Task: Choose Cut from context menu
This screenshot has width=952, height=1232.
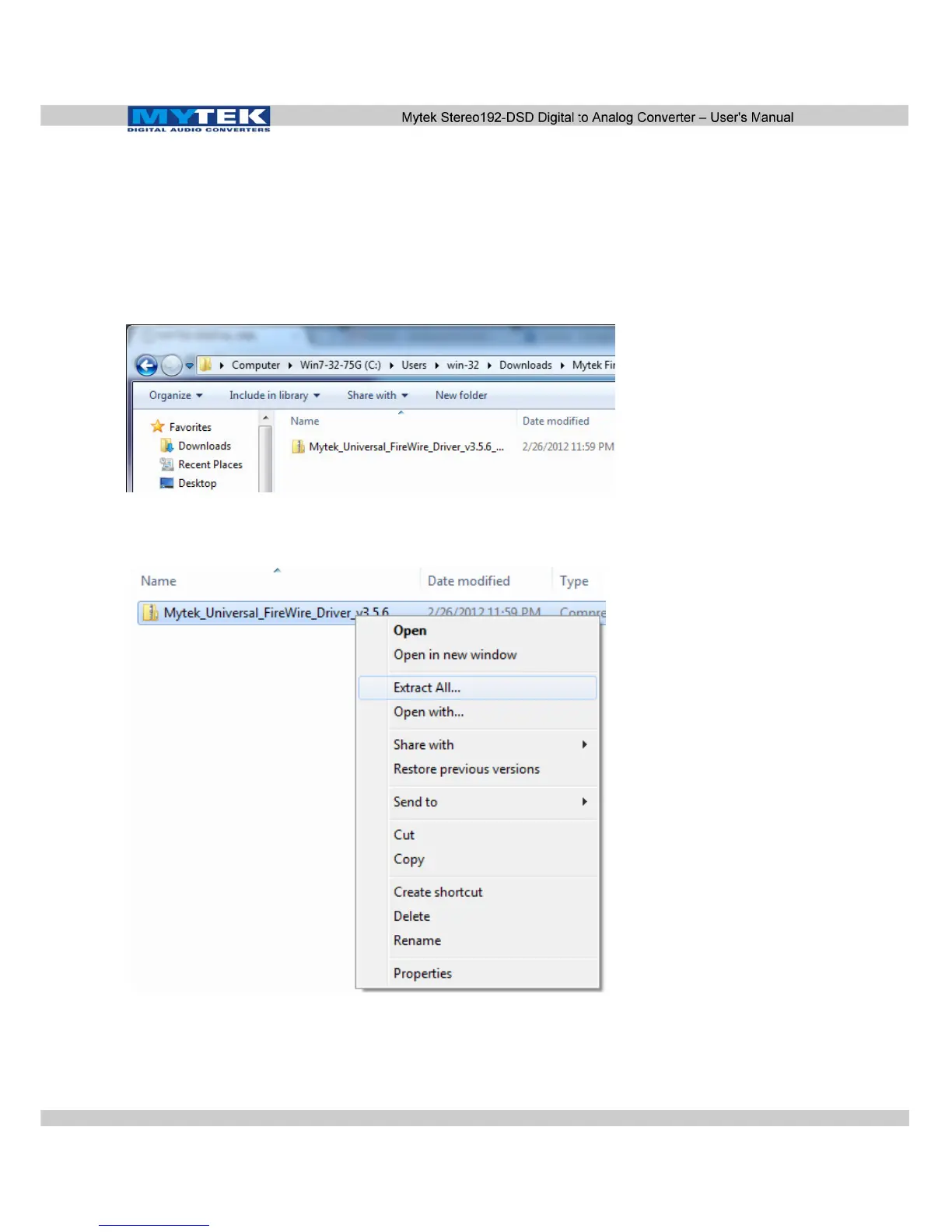Action: tap(404, 835)
